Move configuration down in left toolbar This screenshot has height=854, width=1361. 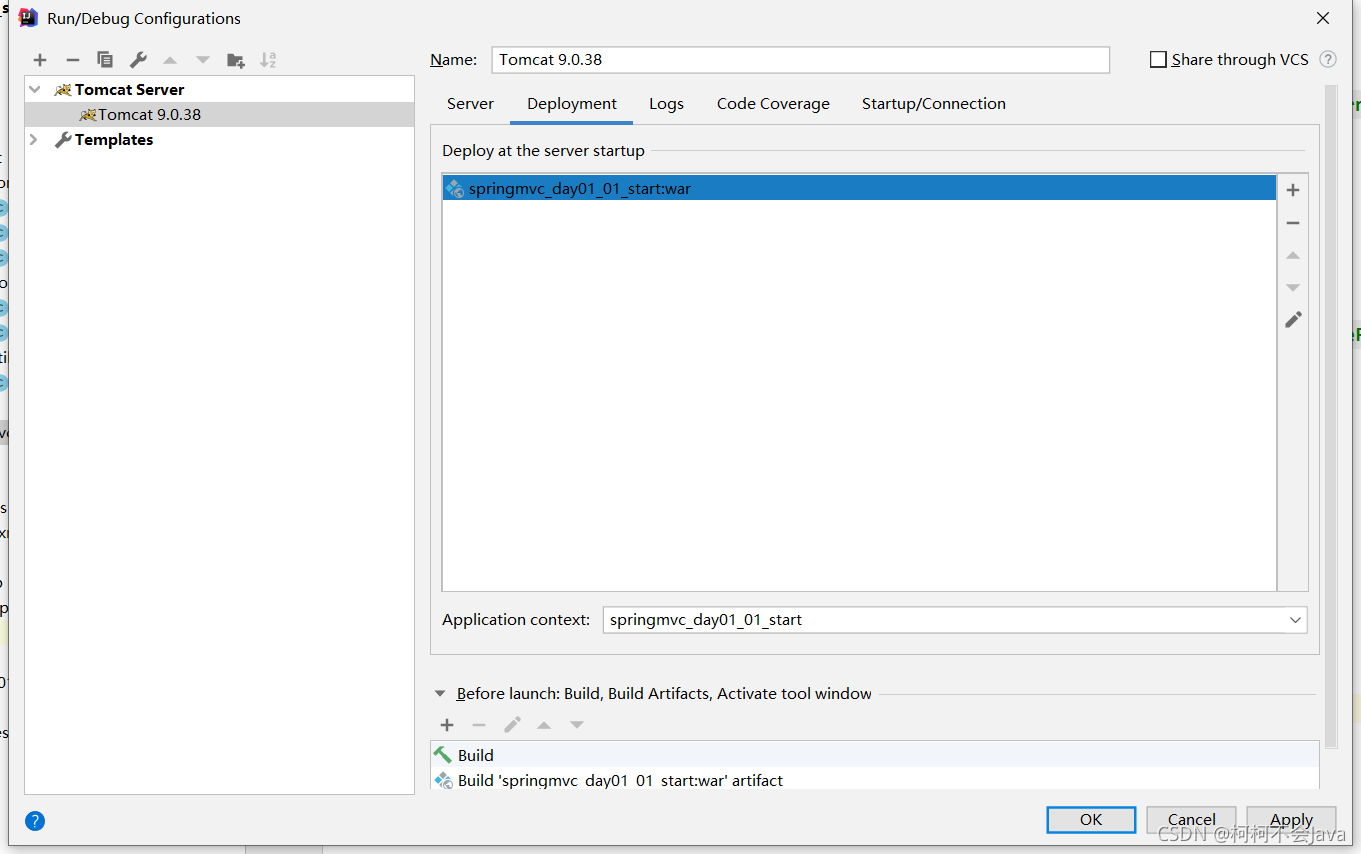[x=203, y=60]
